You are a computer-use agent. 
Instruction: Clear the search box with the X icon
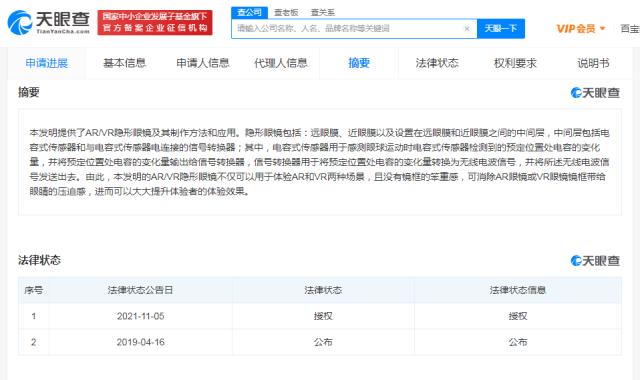tap(467, 29)
